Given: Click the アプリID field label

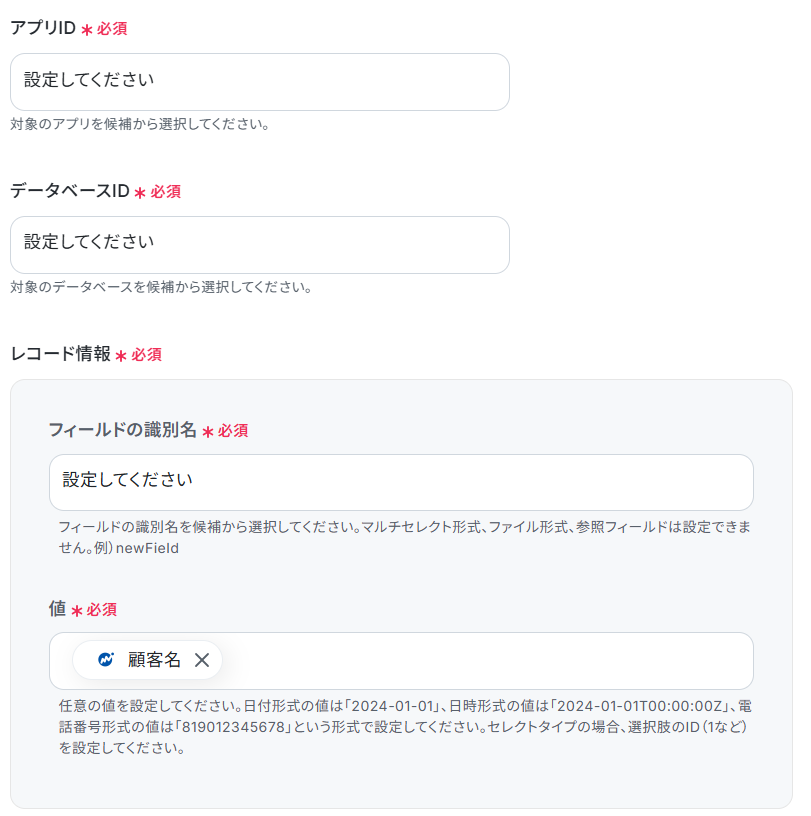Looking at the screenshot, I should point(43,28).
